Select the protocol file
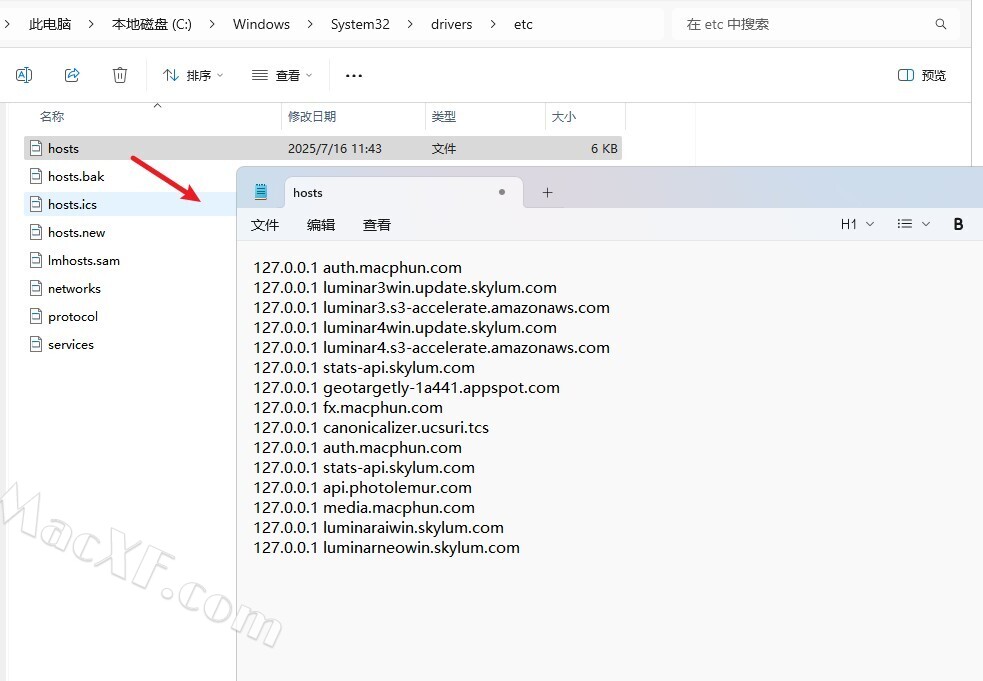This screenshot has width=983, height=681. click(73, 317)
